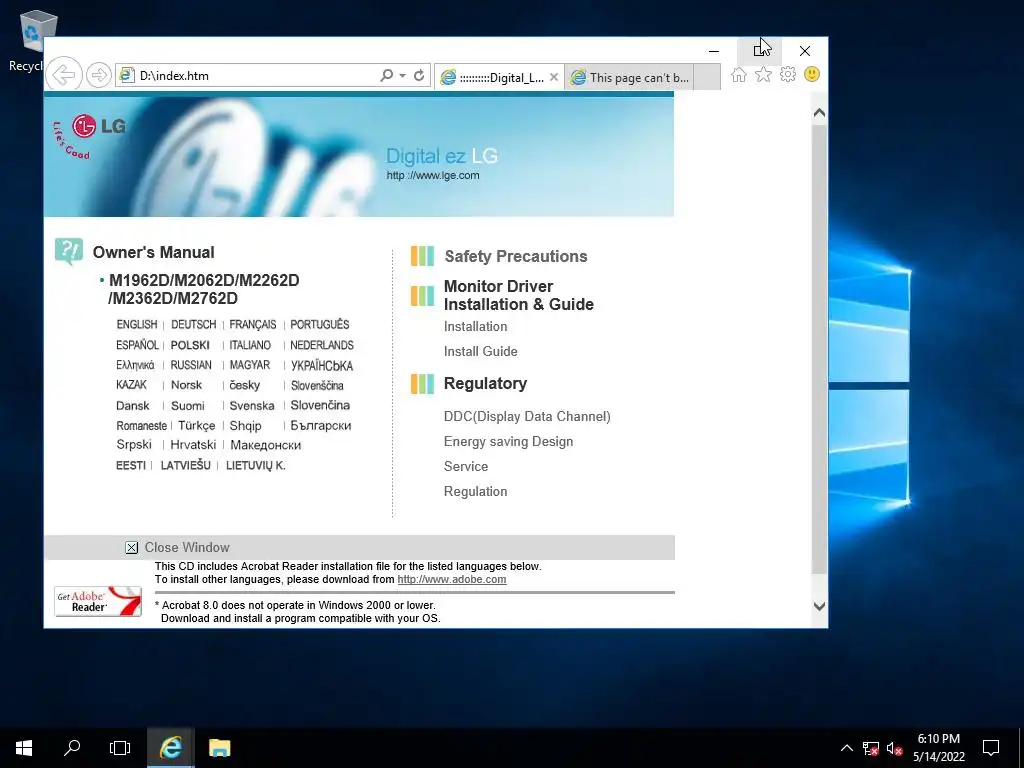Open the PORTUGUÊS manual

[319, 325]
